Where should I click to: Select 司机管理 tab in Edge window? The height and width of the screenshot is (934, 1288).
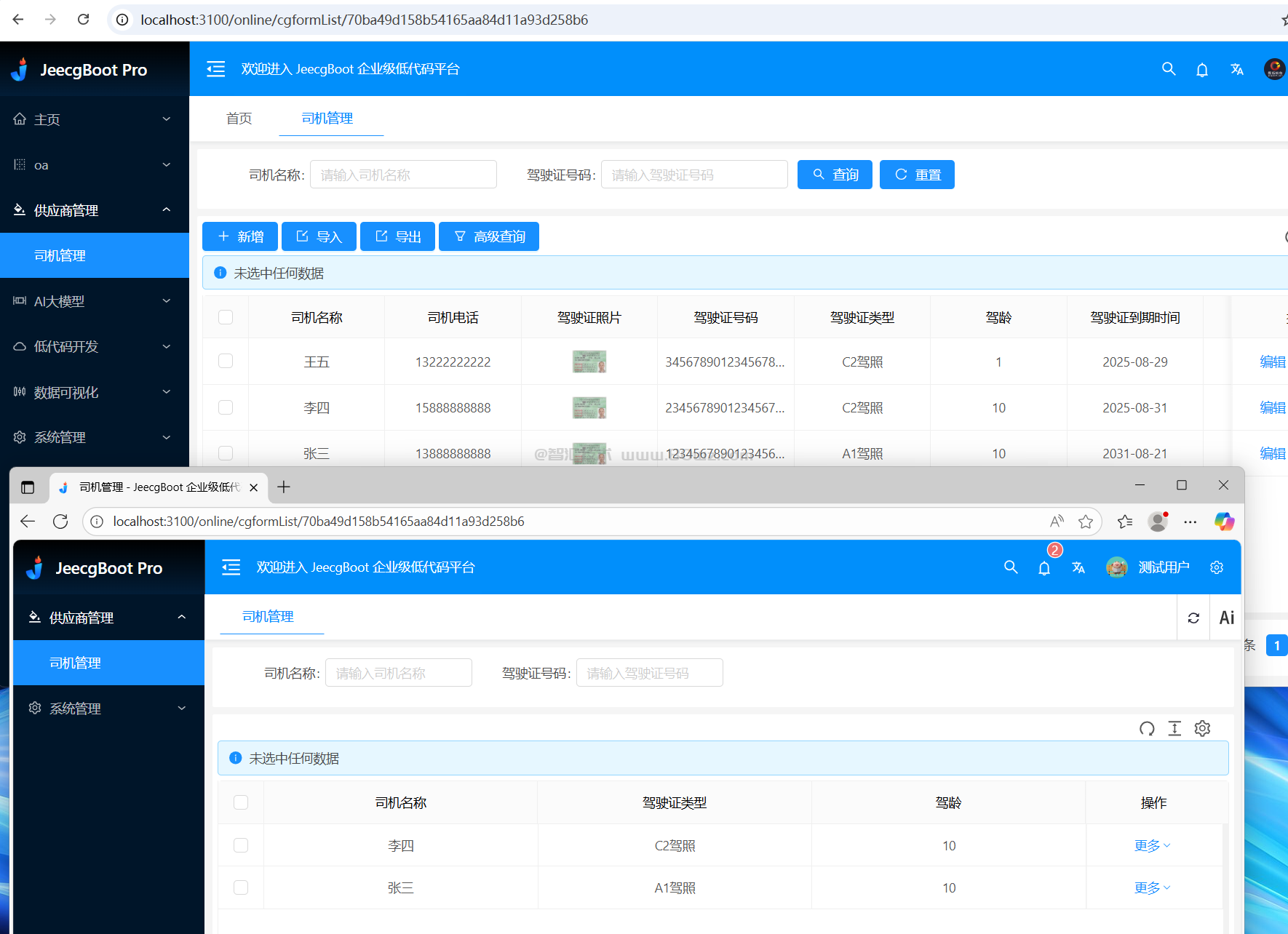pyautogui.click(x=268, y=617)
